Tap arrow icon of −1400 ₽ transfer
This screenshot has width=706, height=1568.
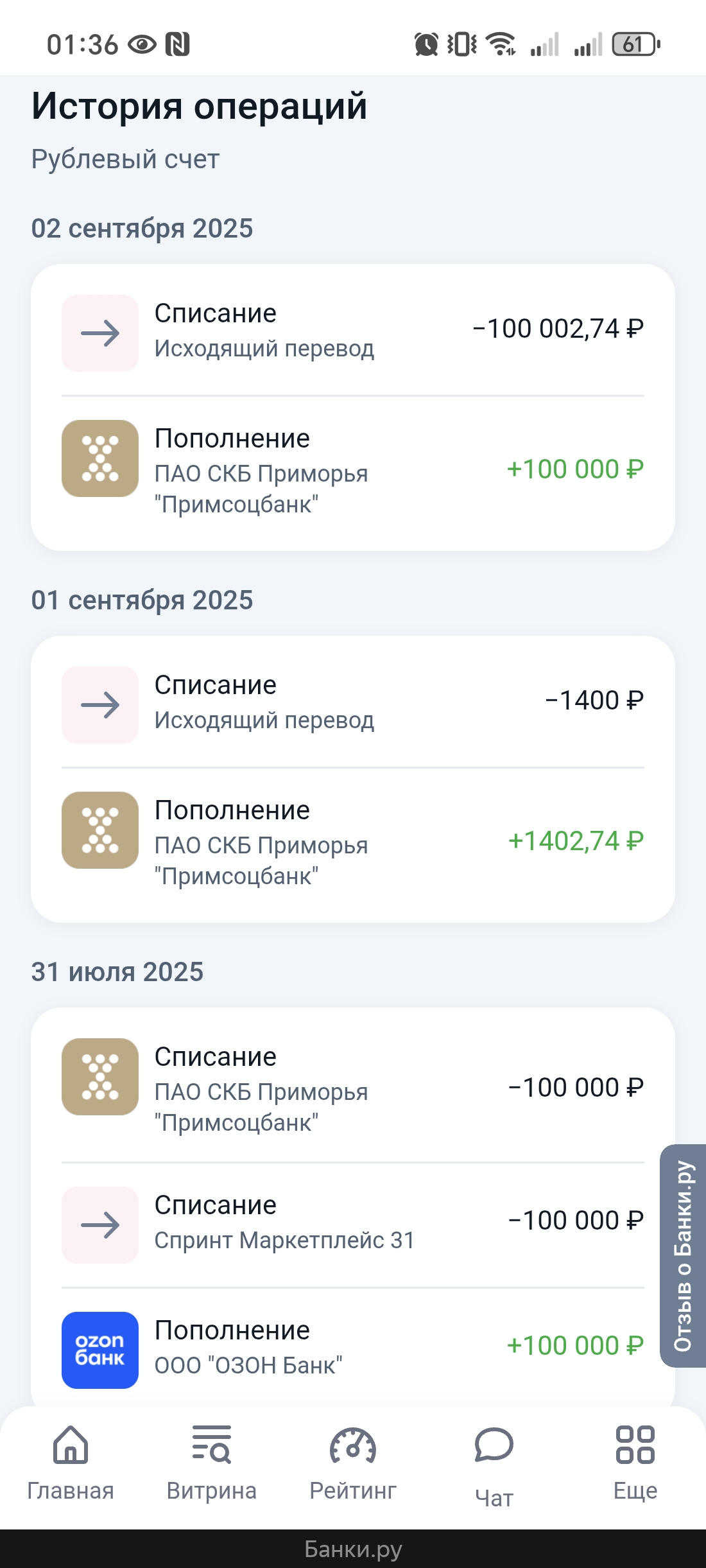[x=100, y=705]
